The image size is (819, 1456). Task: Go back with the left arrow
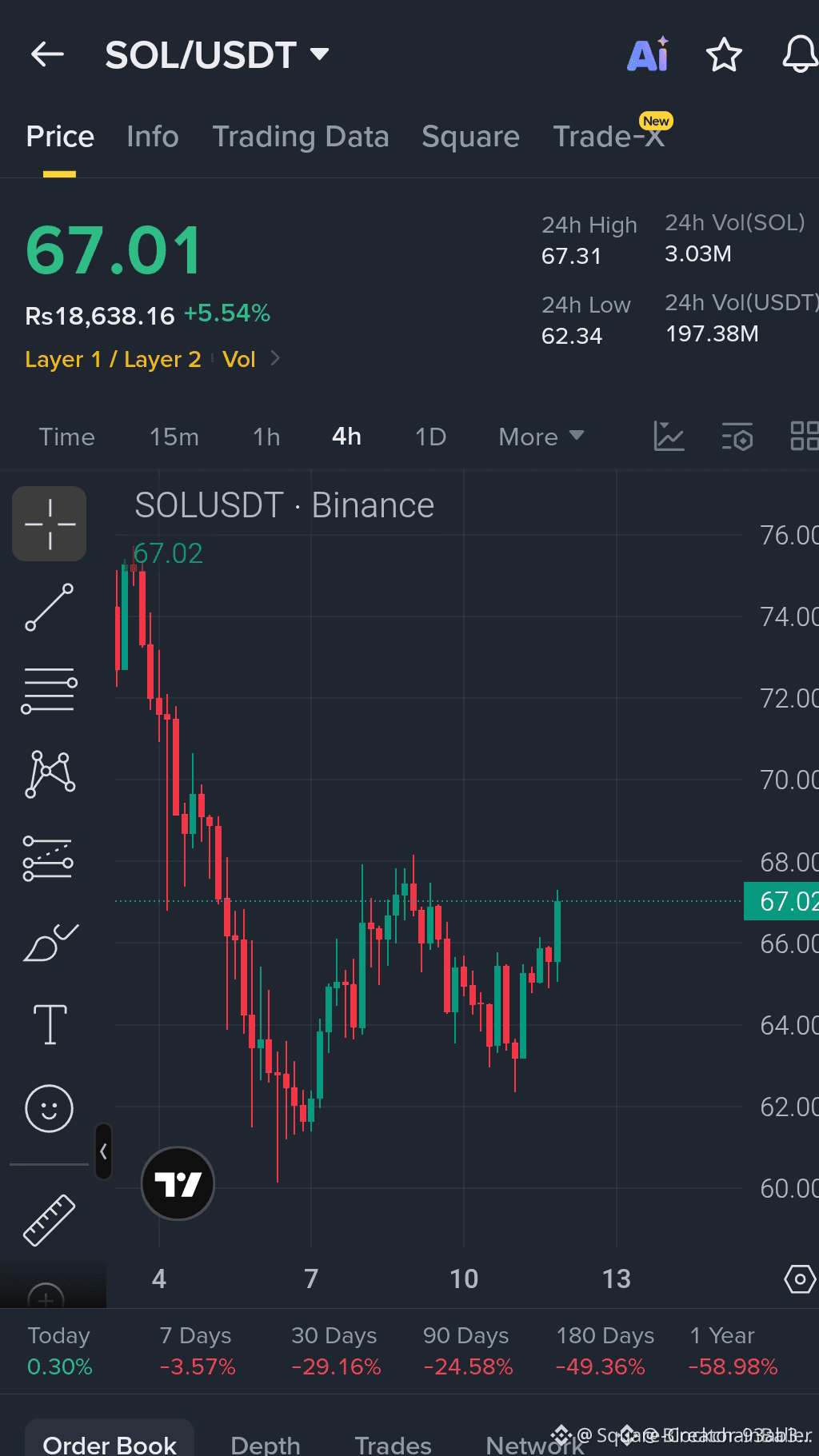coord(47,54)
